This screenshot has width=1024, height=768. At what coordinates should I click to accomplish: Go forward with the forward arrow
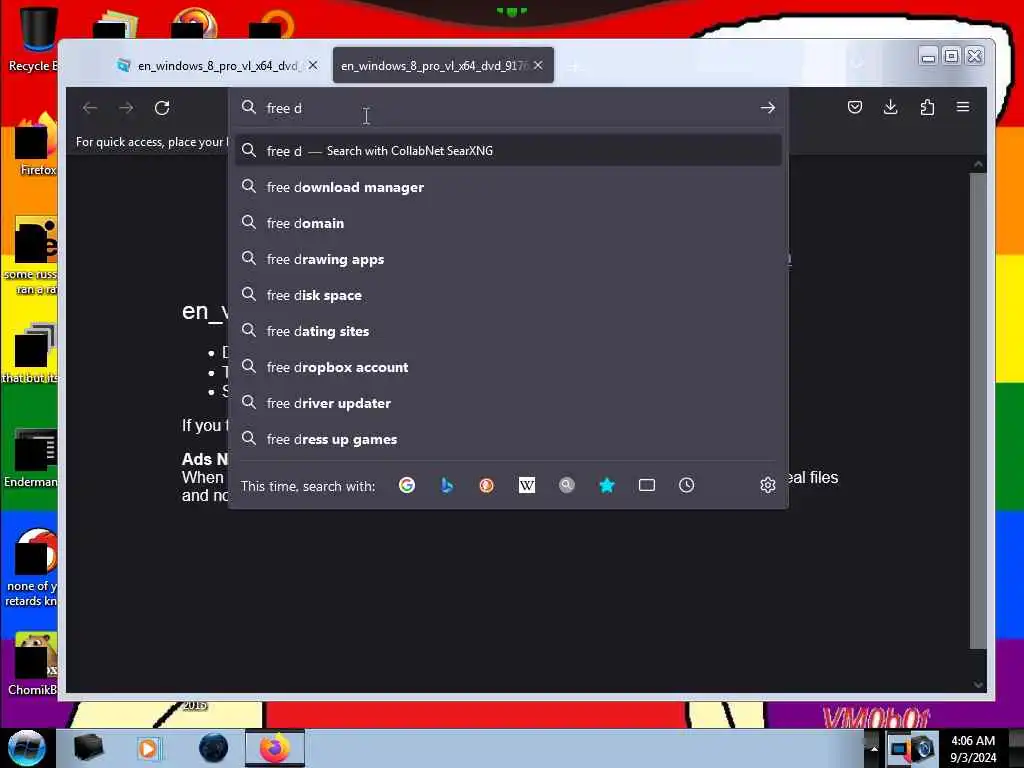pyautogui.click(x=126, y=108)
